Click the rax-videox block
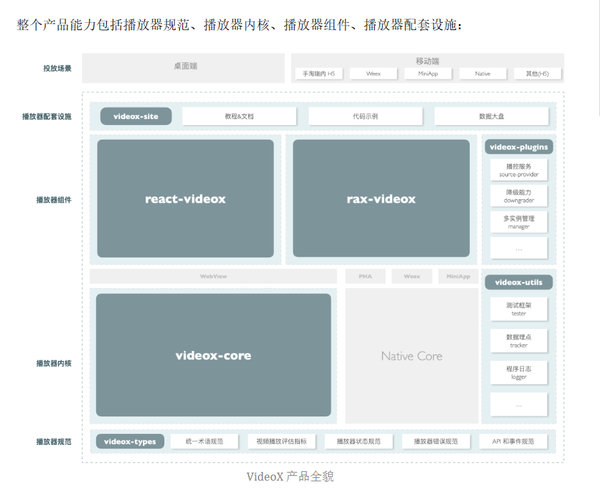 (x=381, y=199)
